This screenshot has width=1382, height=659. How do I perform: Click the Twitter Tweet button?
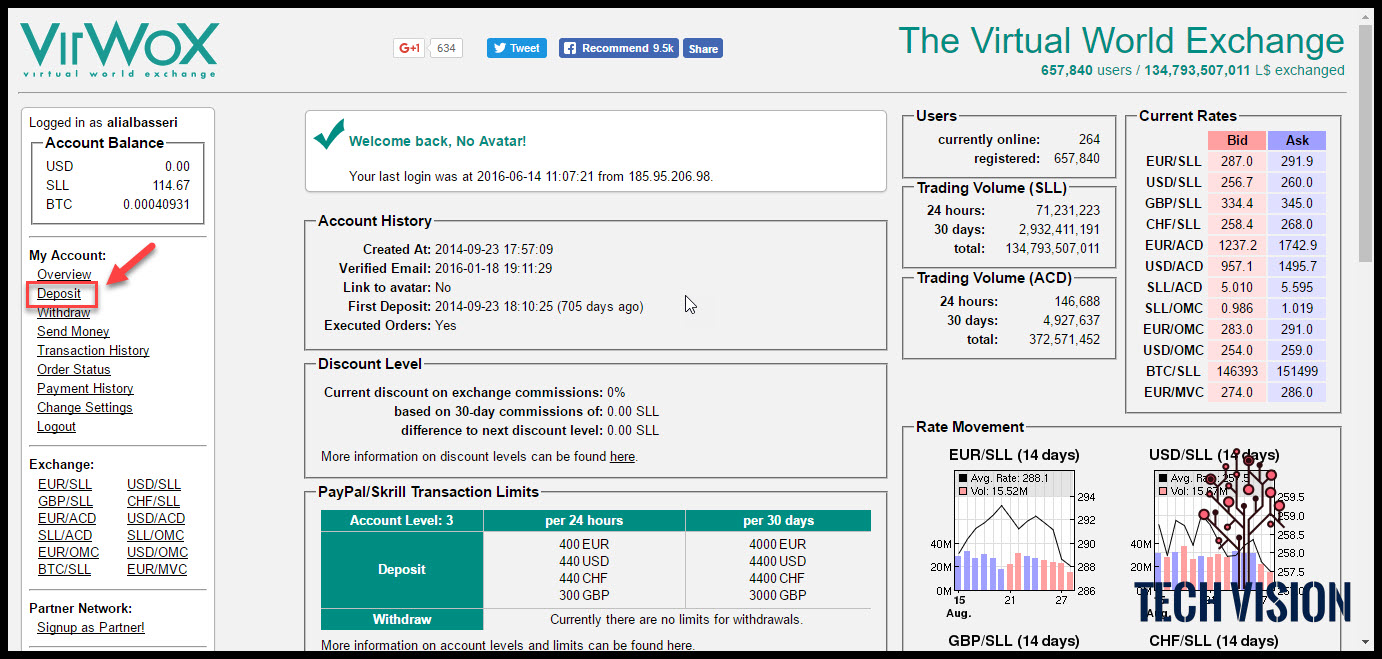(517, 48)
